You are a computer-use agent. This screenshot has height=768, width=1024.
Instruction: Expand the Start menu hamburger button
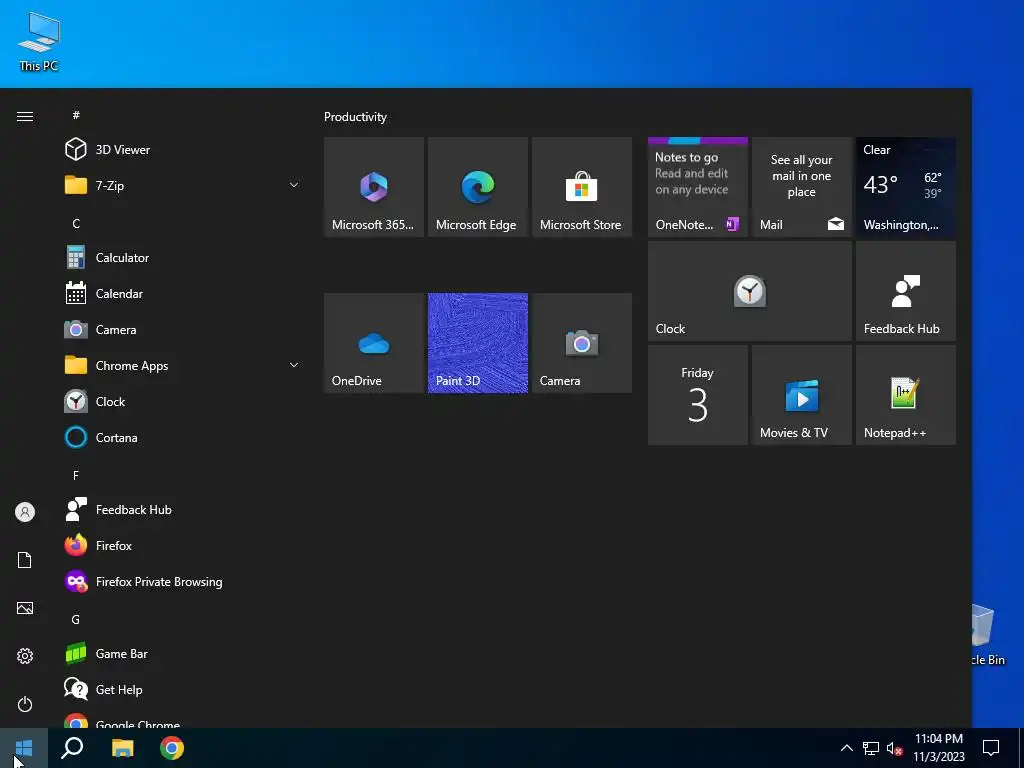pyautogui.click(x=25, y=116)
